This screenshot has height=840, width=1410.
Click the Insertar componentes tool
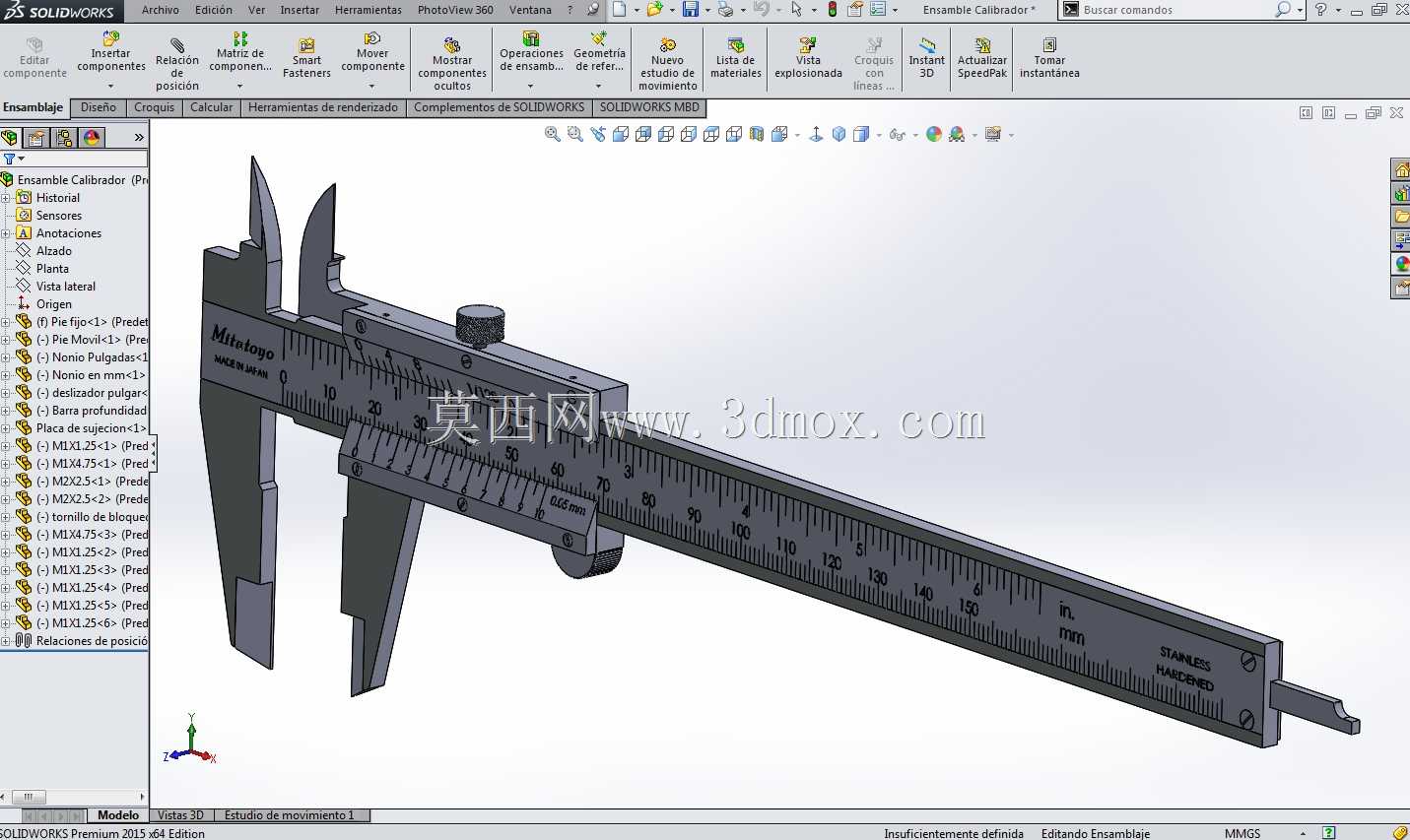(110, 54)
